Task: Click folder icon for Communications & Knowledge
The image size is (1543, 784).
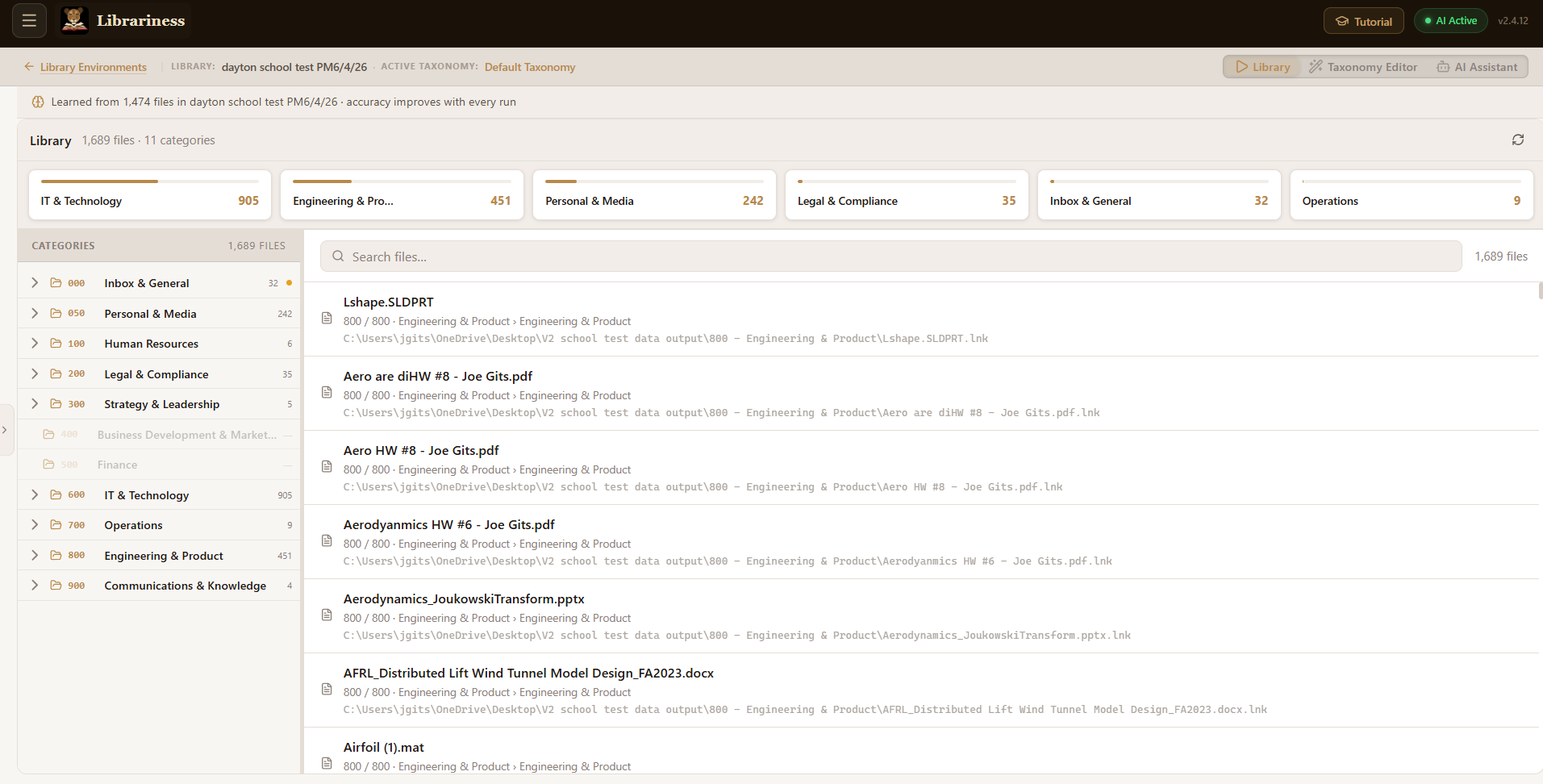Action: [56, 586]
